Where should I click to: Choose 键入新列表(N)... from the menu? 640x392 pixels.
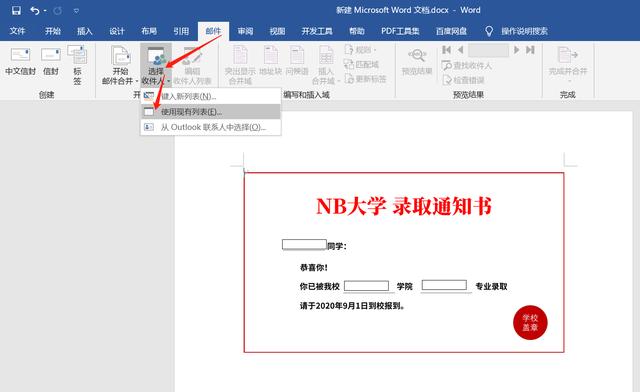coord(211,96)
